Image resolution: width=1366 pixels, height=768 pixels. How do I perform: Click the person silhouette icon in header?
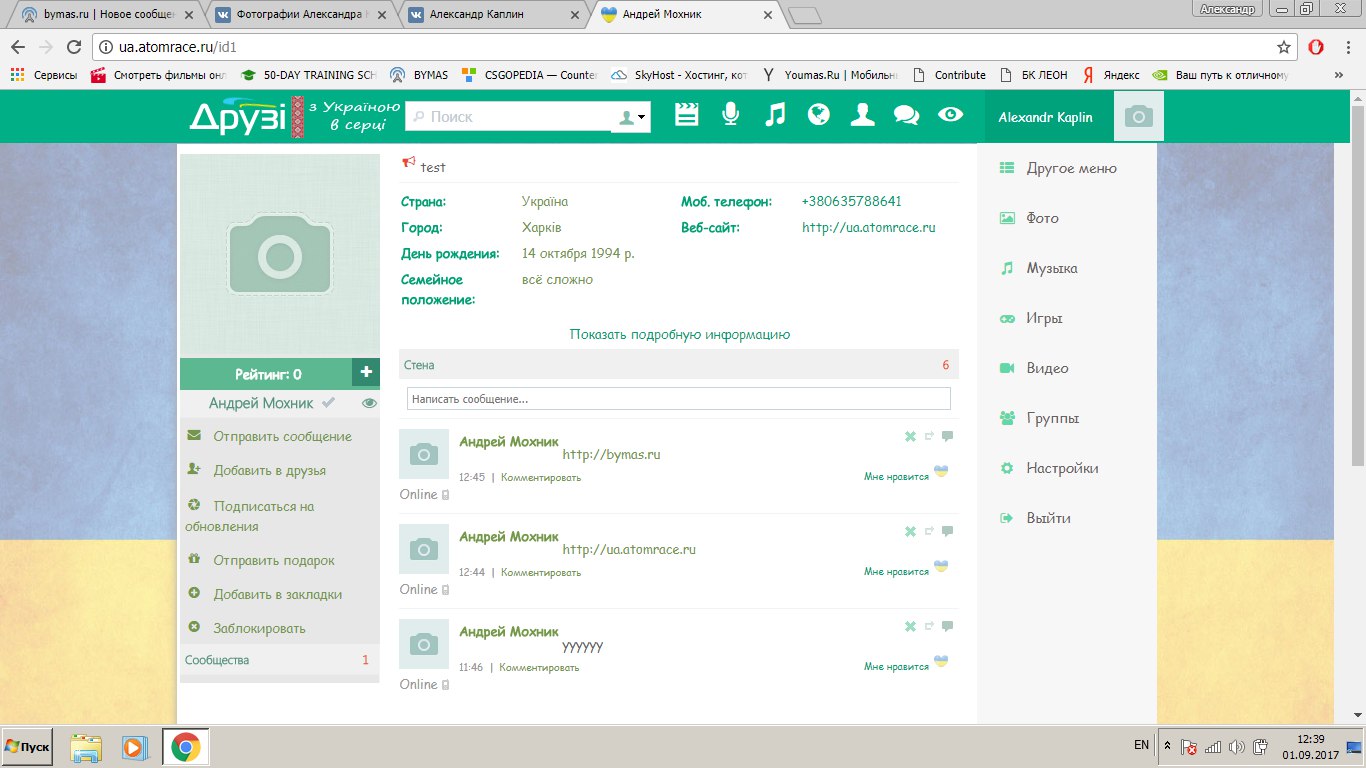(x=862, y=116)
